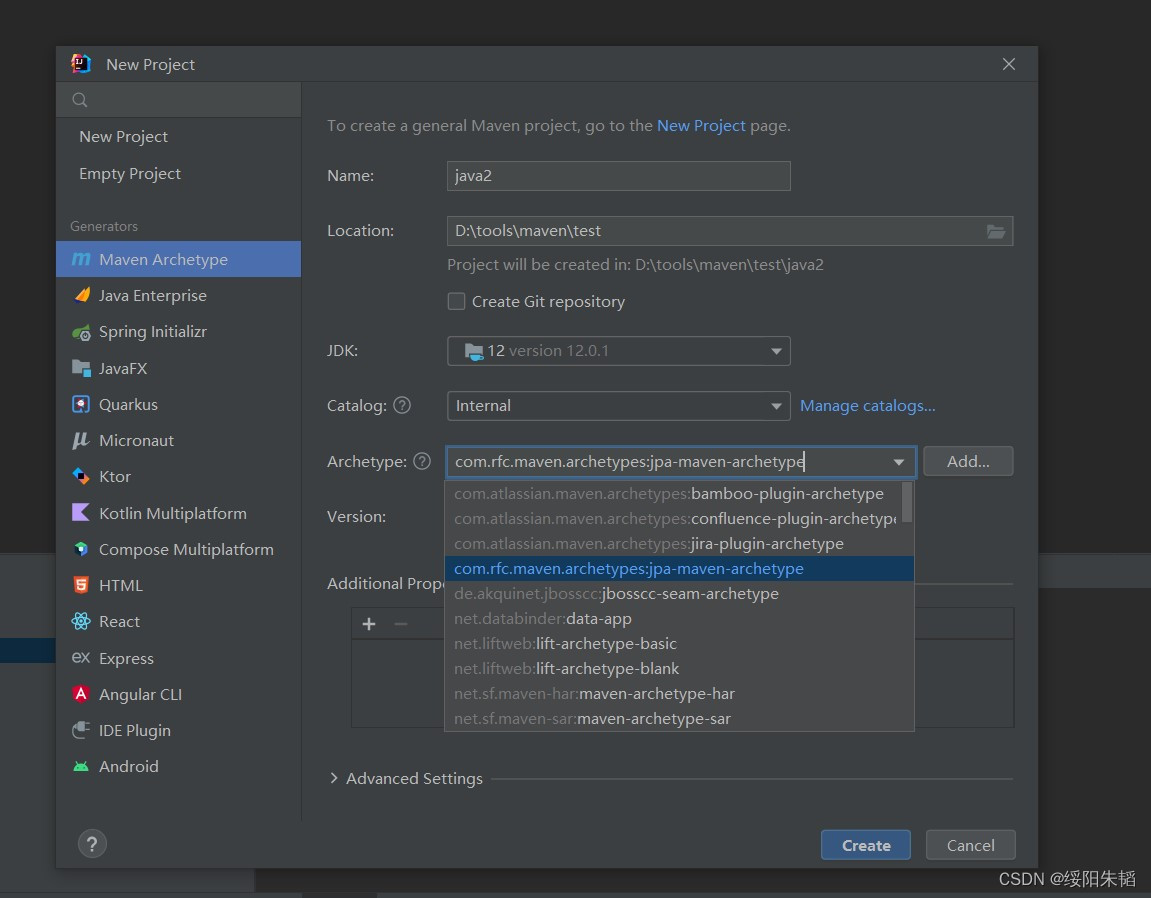1151x898 pixels.
Task: Click the search magnifier icon in sidebar
Action: [x=80, y=100]
